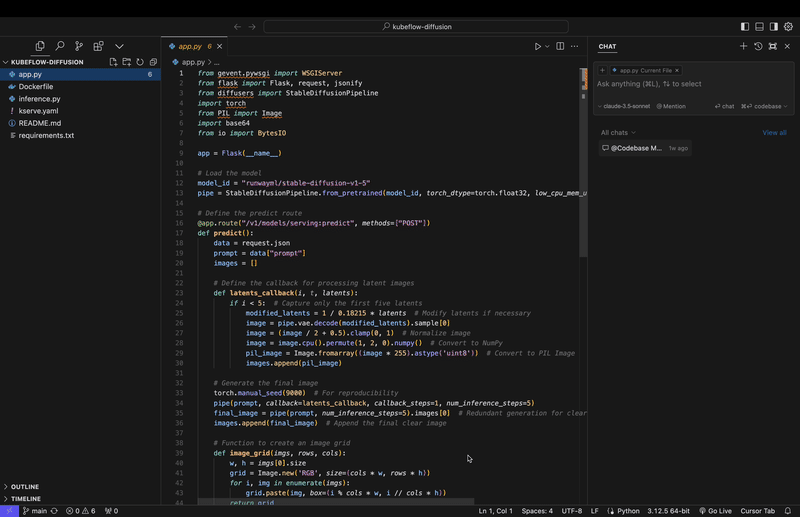
Task: Click the main branch indicator
Action: click(35, 511)
